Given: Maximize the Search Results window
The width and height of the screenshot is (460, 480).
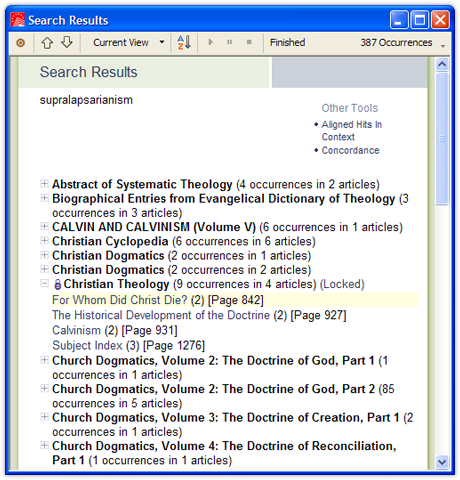Looking at the screenshot, I should pyautogui.click(x=419, y=20).
